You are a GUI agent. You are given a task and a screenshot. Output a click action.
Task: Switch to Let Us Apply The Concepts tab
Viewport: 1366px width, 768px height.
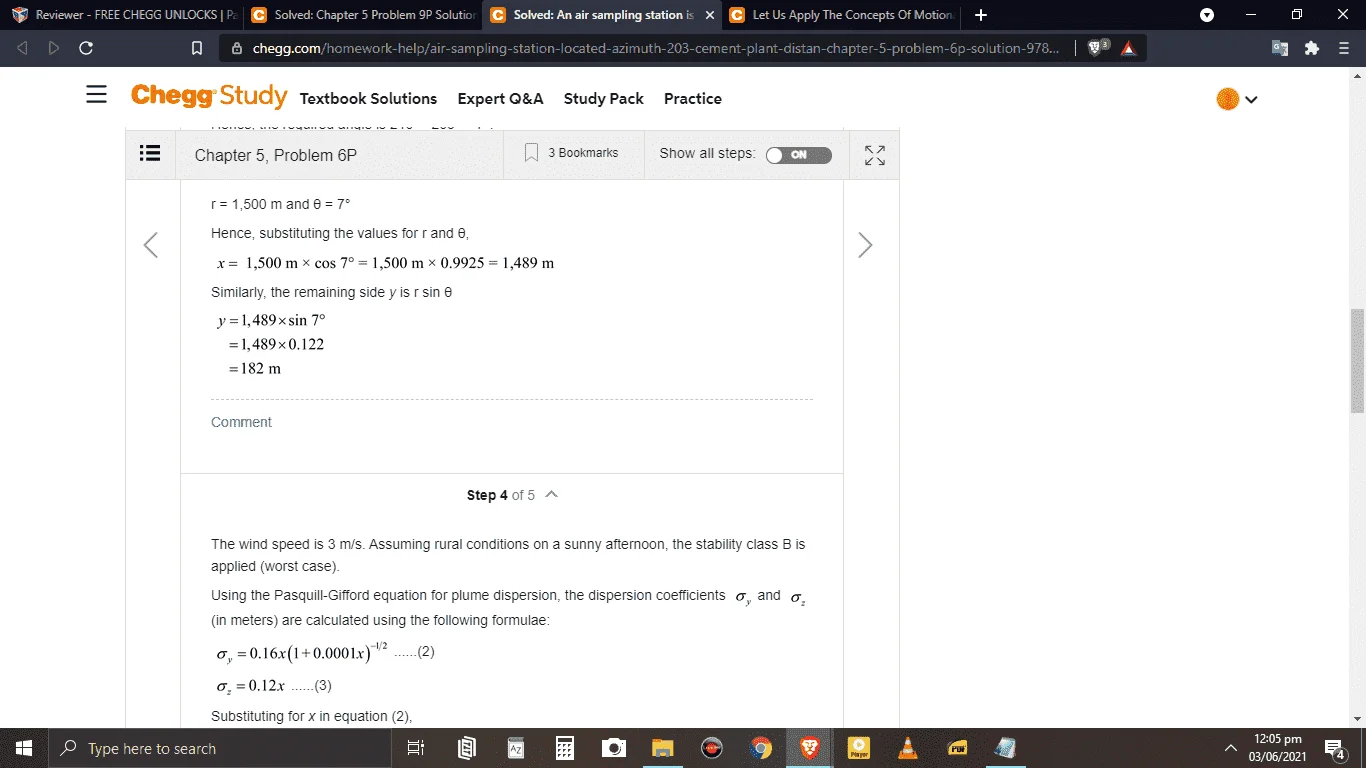(842, 15)
